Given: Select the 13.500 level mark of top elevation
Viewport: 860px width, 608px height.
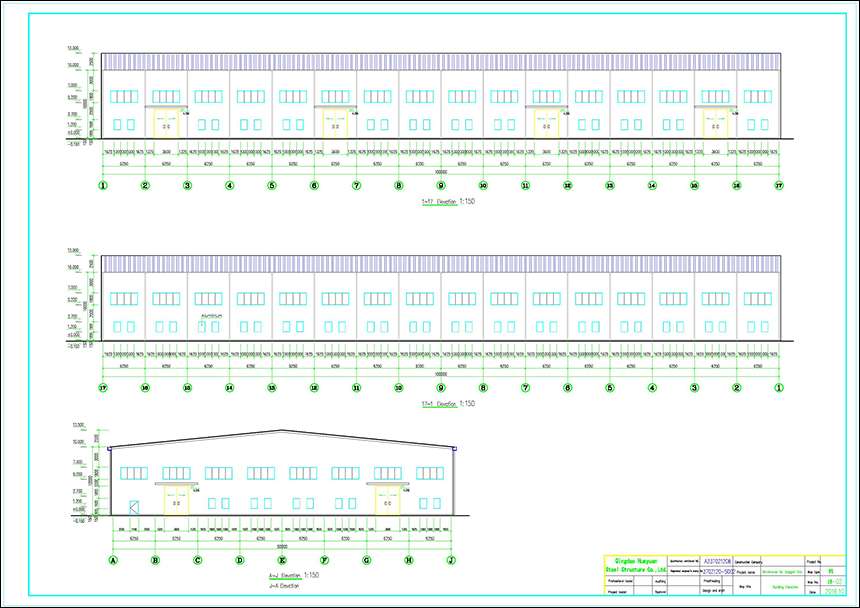Looking at the screenshot, I should 73,48.
